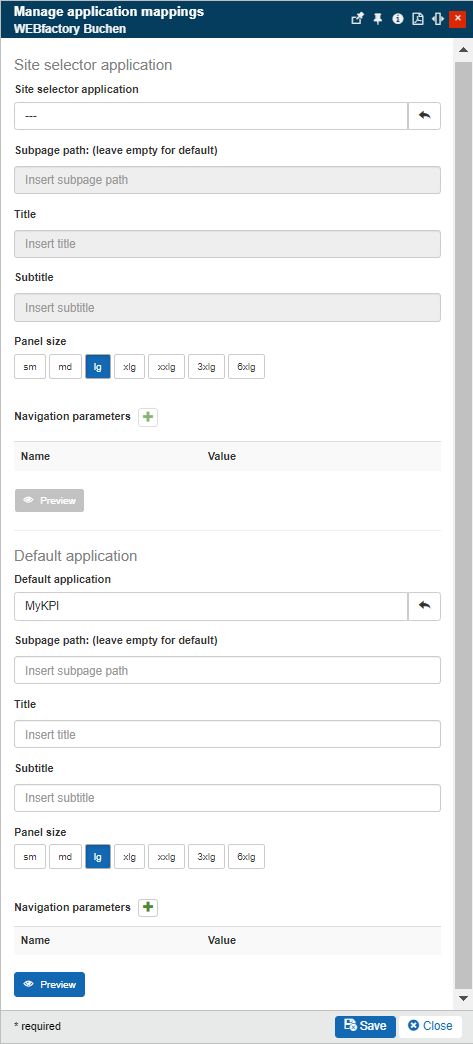Screen dimensions: 473x1044
Task: Select xlg panel size for Site selector
Action: (129, 367)
